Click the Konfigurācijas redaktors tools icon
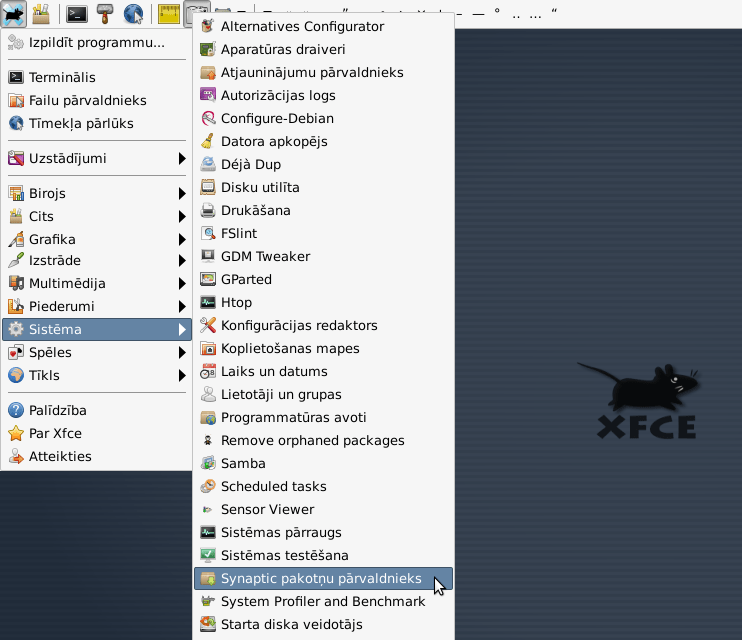Viewport: 742px width, 640px height. point(208,325)
